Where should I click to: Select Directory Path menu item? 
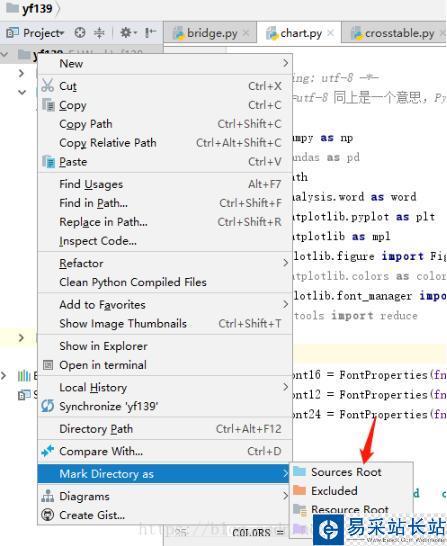pyautogui.click(x=165, y=429)
